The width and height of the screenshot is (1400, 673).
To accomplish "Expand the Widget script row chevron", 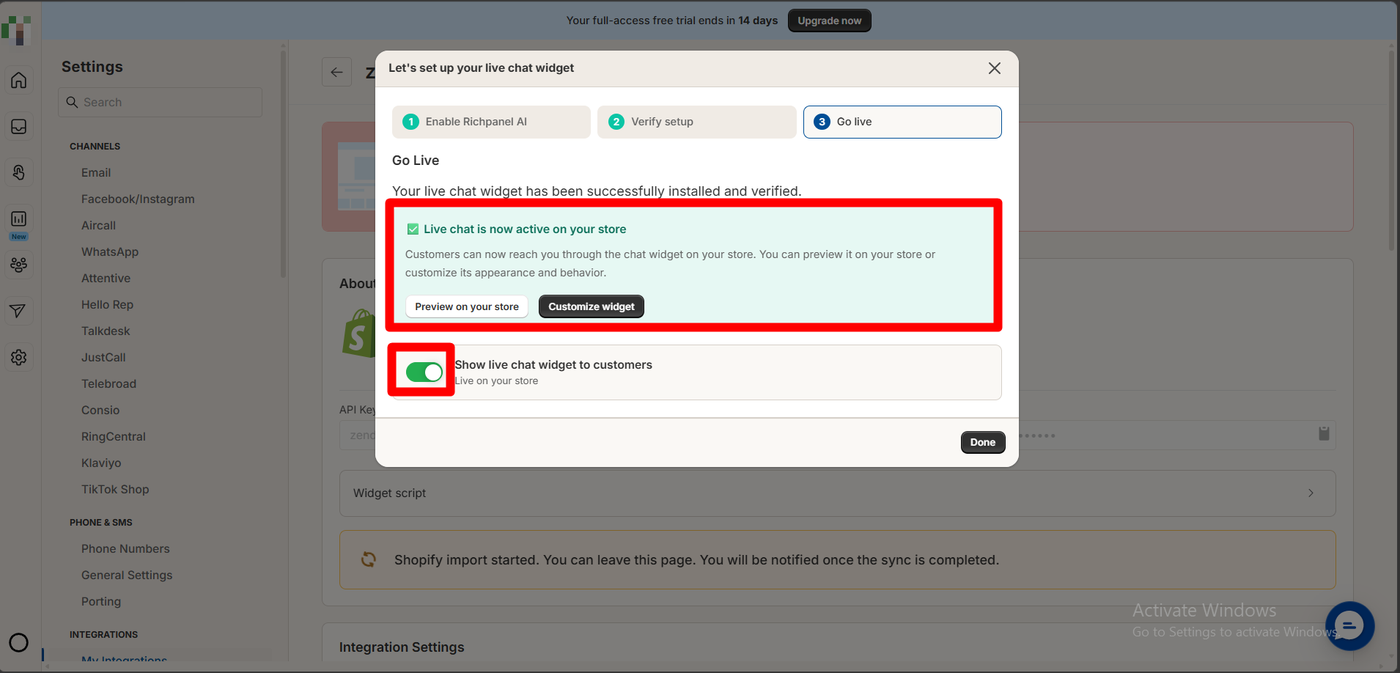I will tap(1311, 493).
